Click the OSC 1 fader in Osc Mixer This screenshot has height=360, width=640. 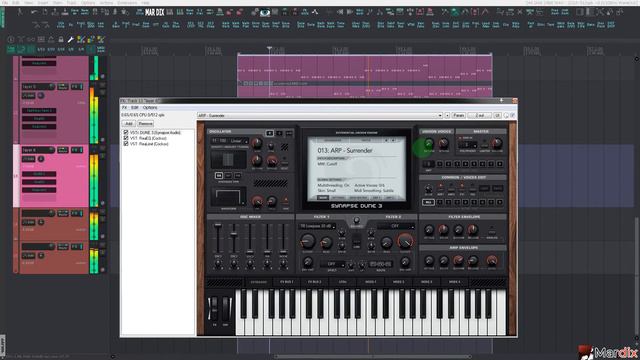(218, 225)
